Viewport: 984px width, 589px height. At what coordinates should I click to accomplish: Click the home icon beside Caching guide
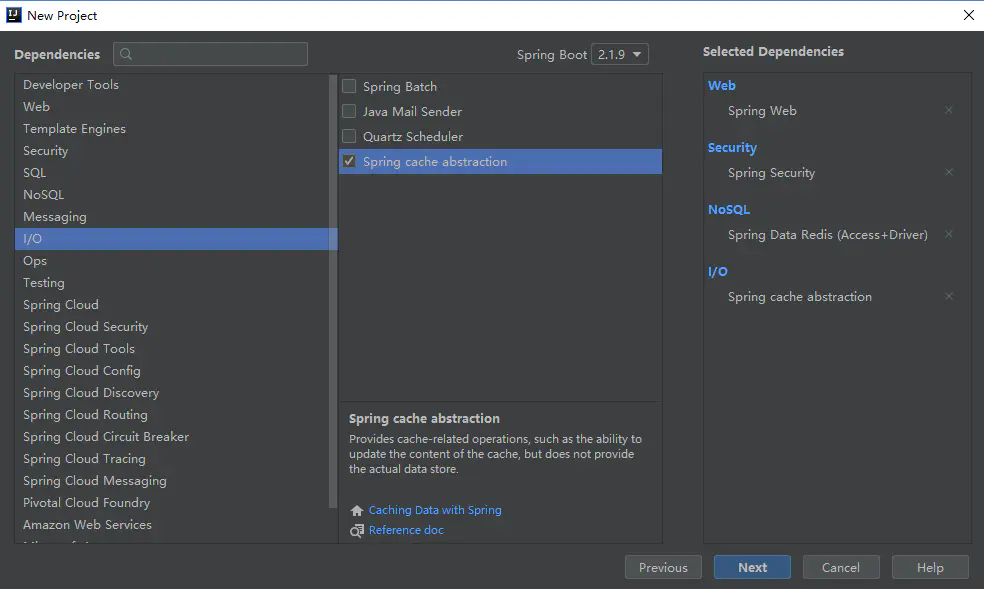coord(357,510)
